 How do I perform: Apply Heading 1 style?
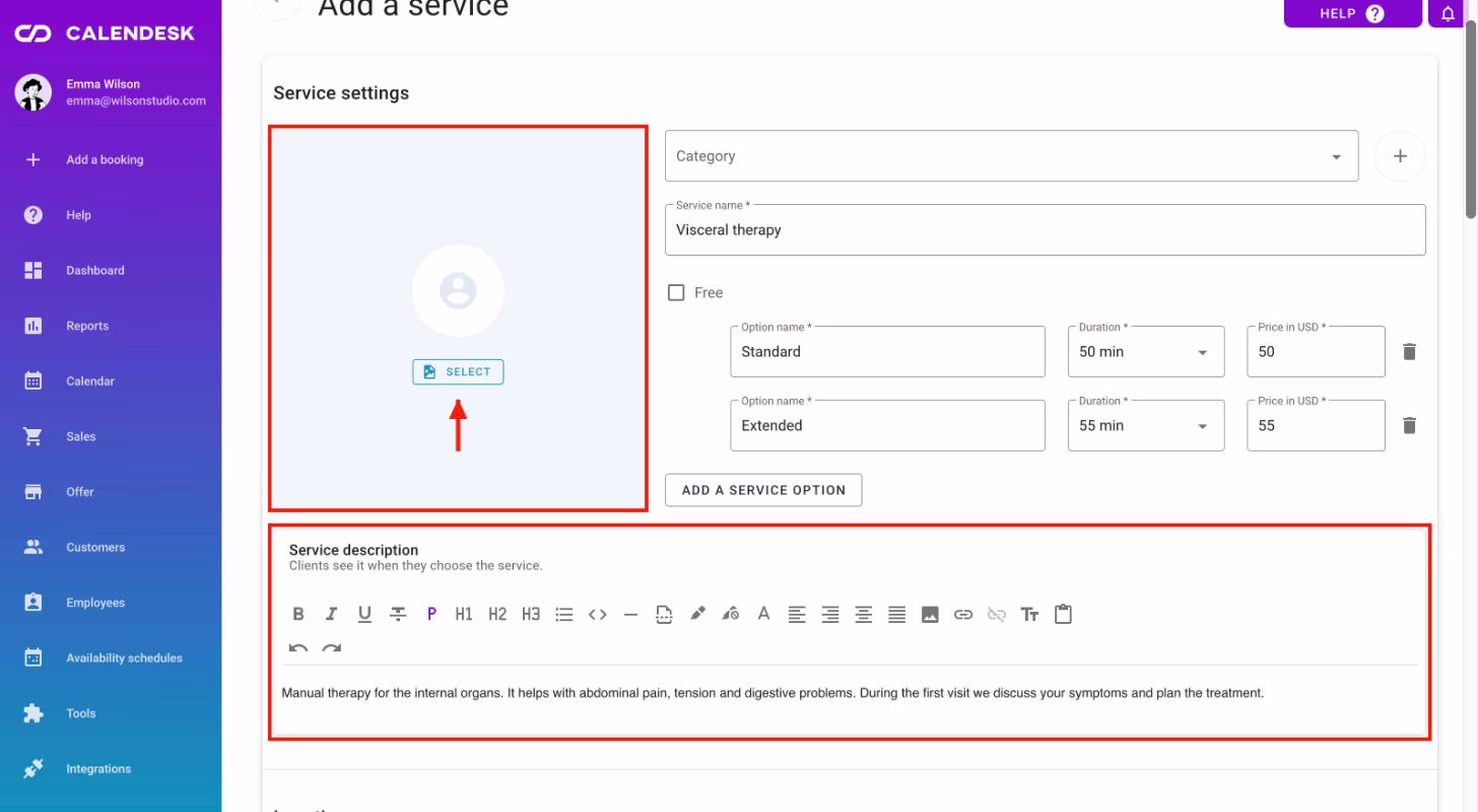tap(464, 615)
